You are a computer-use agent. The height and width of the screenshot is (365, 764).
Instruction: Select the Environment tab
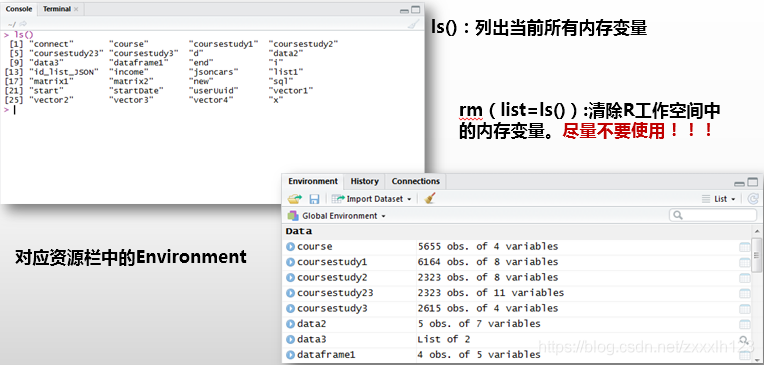point(313,181)
